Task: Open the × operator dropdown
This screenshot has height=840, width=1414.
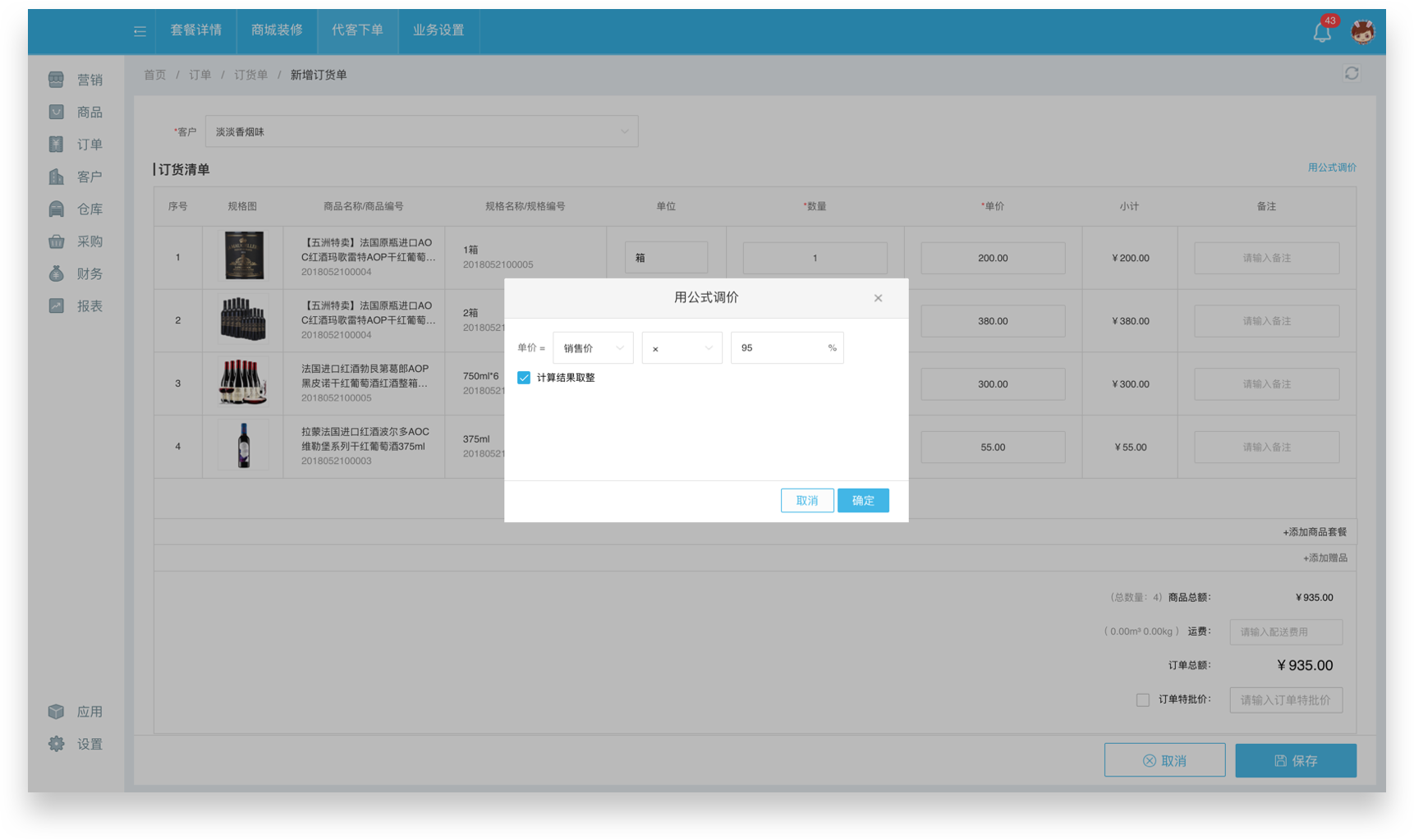Action: coord(682,348)
